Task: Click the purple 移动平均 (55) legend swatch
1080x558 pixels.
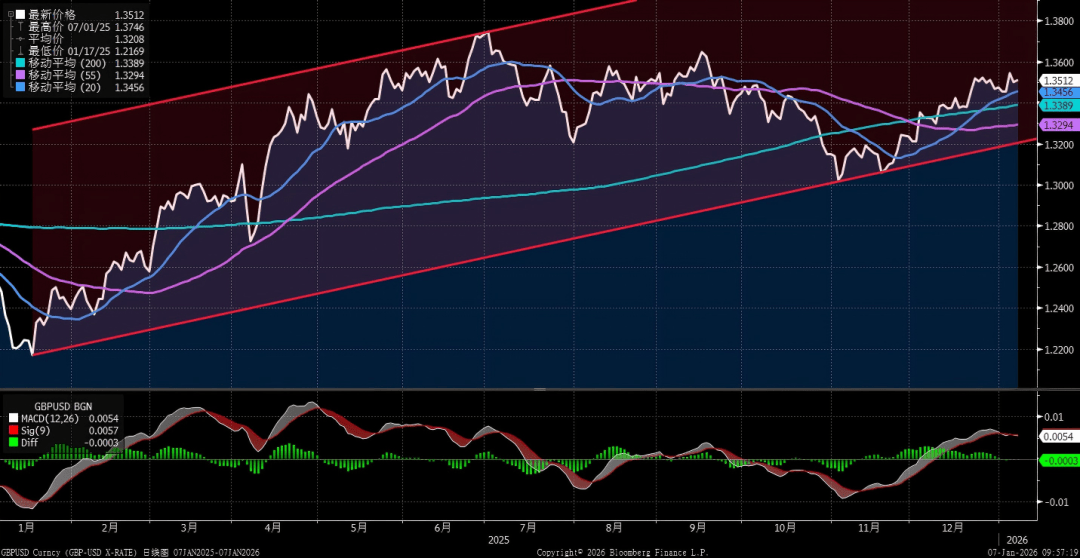Action: [20, 75]
